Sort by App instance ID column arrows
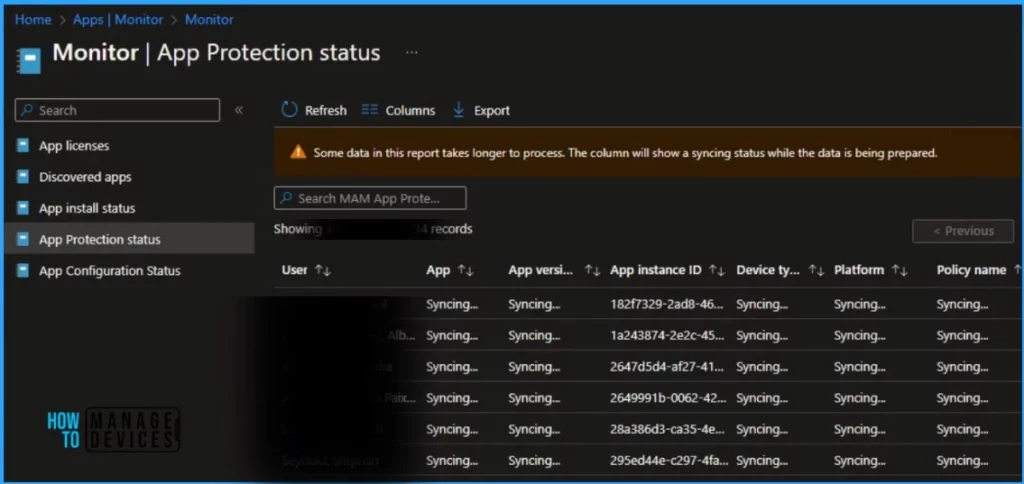Viewport: 1024px width, 484px height. 716,270
